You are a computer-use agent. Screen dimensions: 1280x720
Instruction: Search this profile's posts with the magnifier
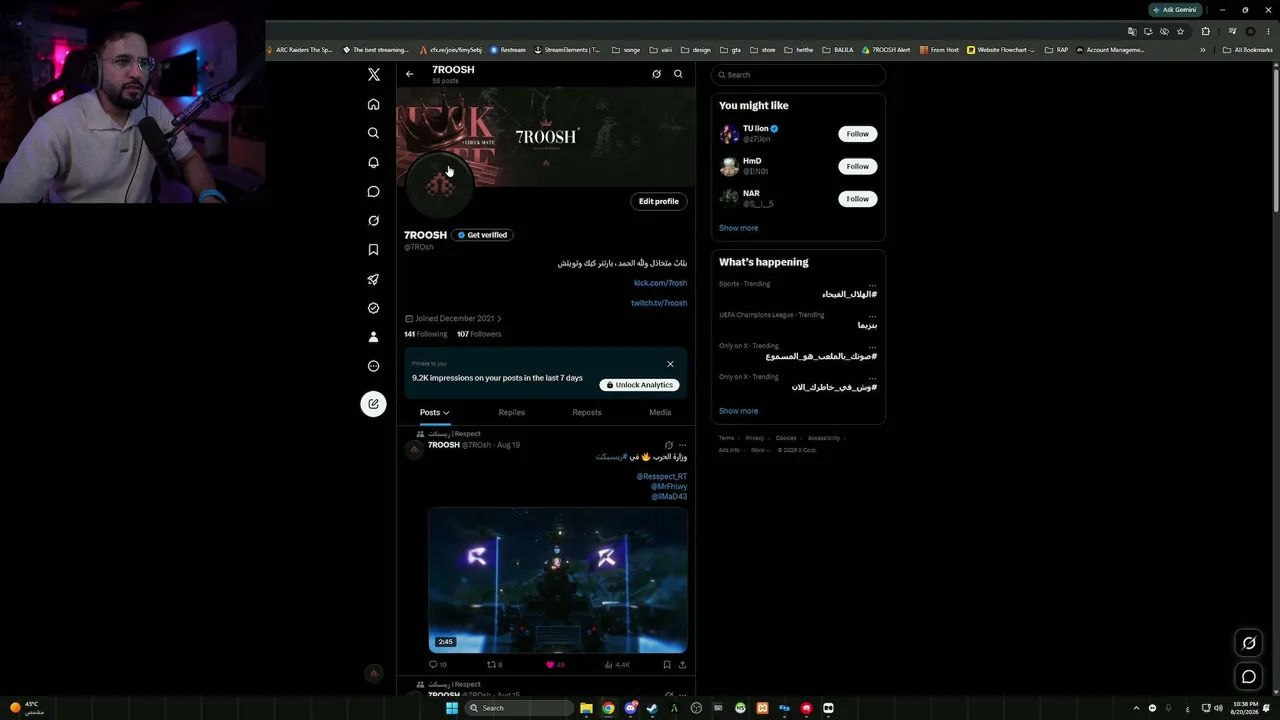[x=678, y=74]
